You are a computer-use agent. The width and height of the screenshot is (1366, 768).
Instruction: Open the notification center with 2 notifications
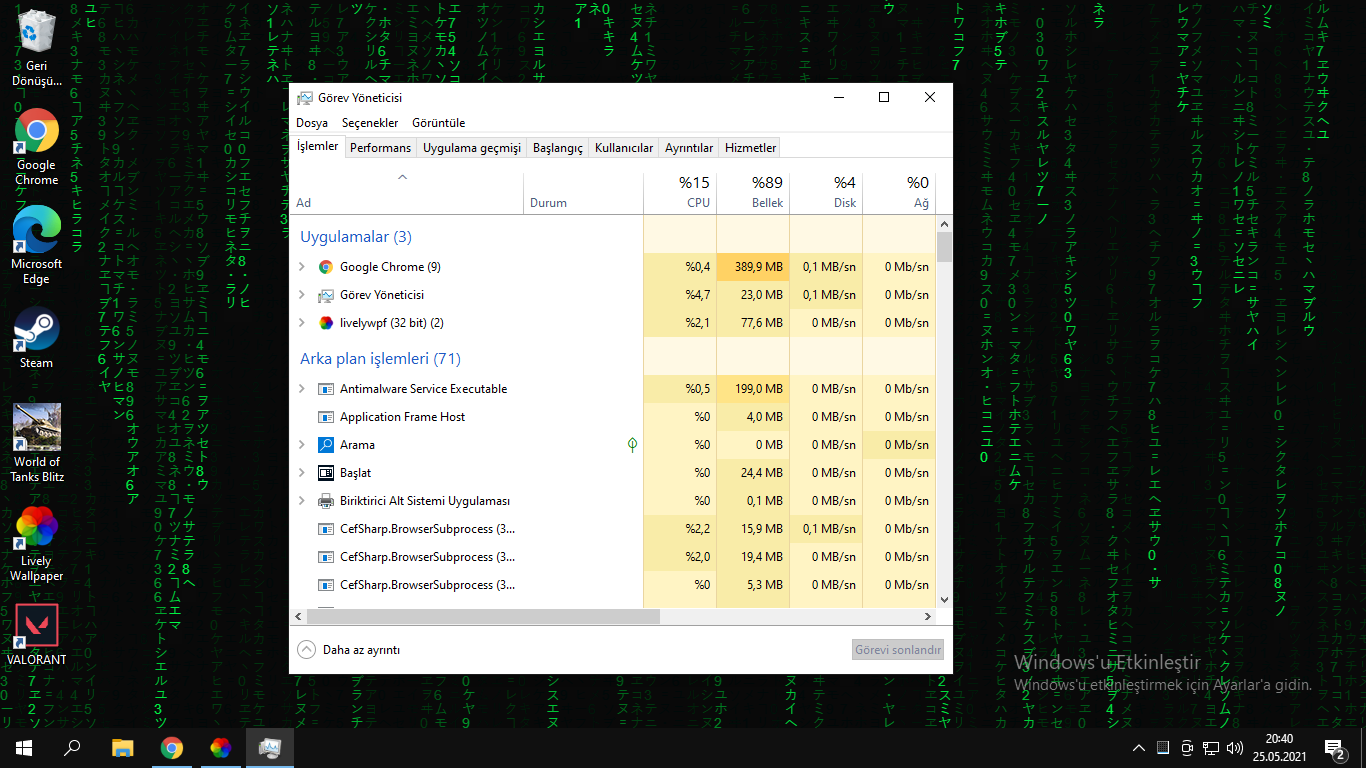[1335, 748]
